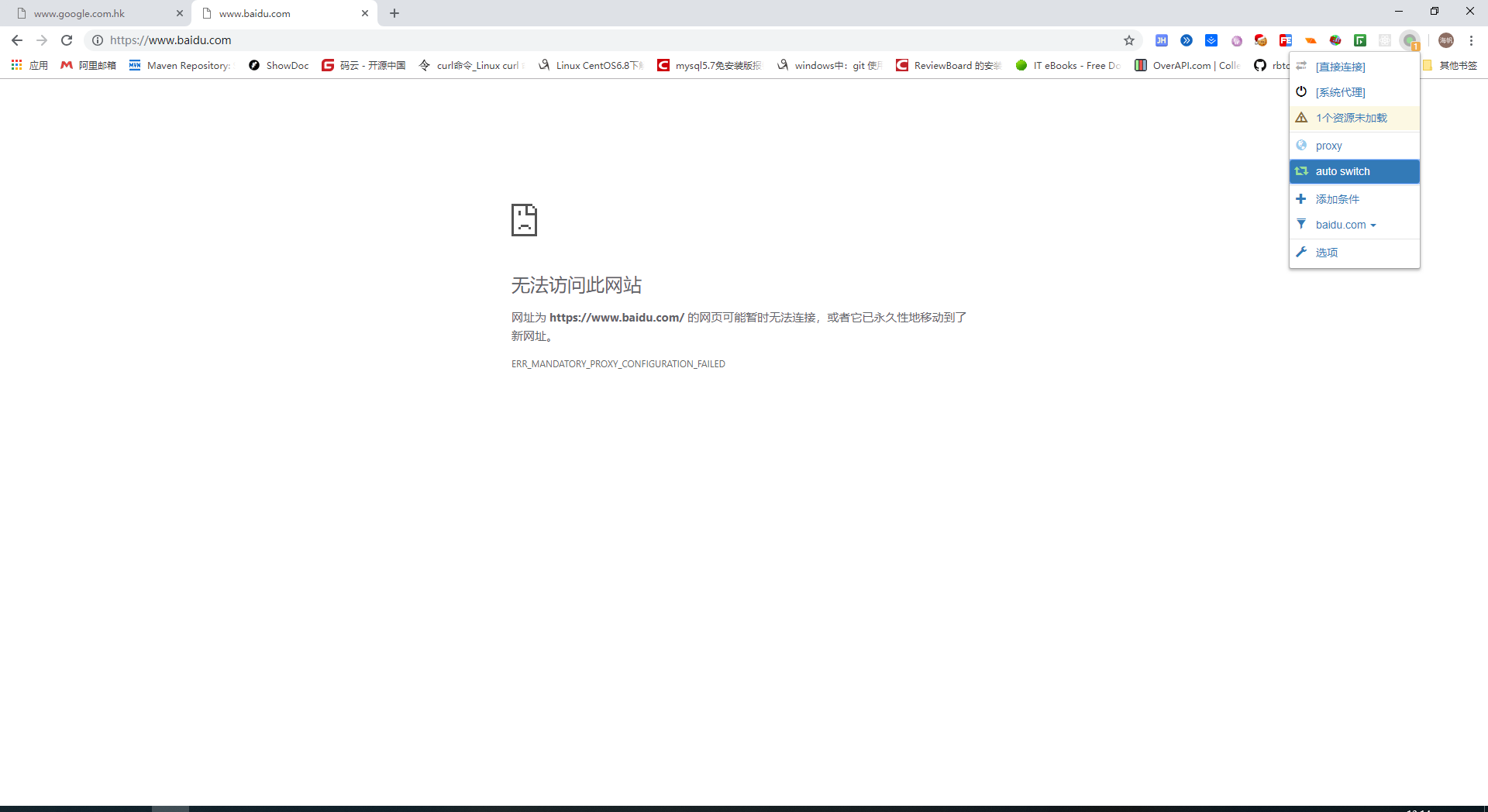Image resolution: width=1488 pixels, height=812 pixels.
Task: Open the green play-square extension
Action: coord(1360,40)
